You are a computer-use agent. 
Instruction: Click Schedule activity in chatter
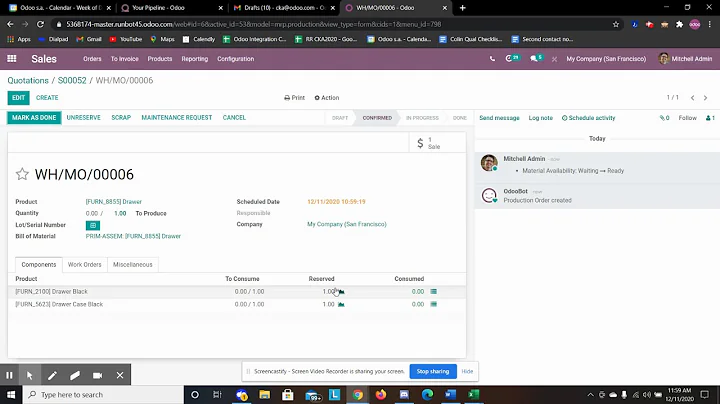point(589,118)
